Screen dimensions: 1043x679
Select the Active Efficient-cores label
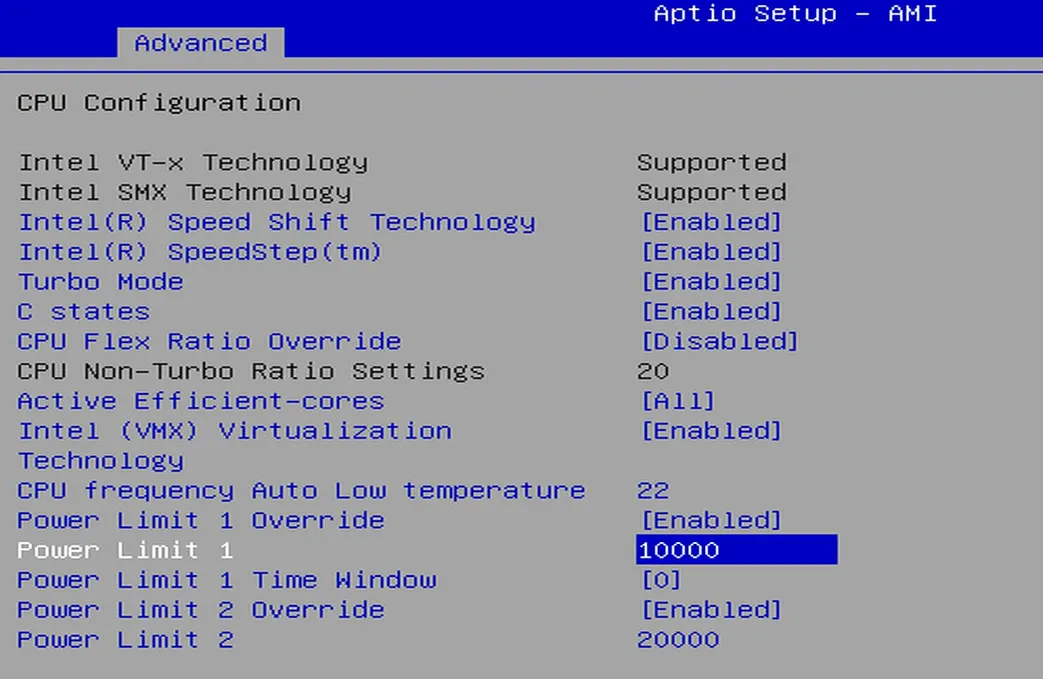[200, 401]
